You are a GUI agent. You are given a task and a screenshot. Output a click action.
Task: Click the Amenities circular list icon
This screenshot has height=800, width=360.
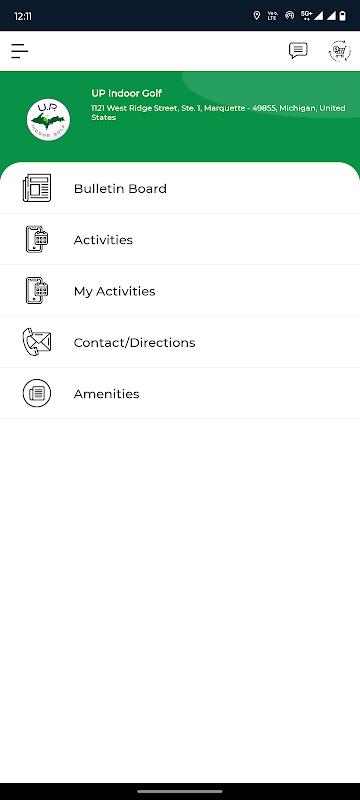37,393
